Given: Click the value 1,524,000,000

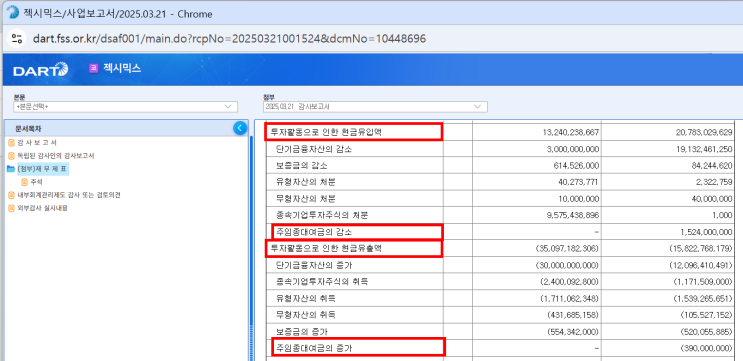Looking at the screenshot, I should (x=706, y=232).
